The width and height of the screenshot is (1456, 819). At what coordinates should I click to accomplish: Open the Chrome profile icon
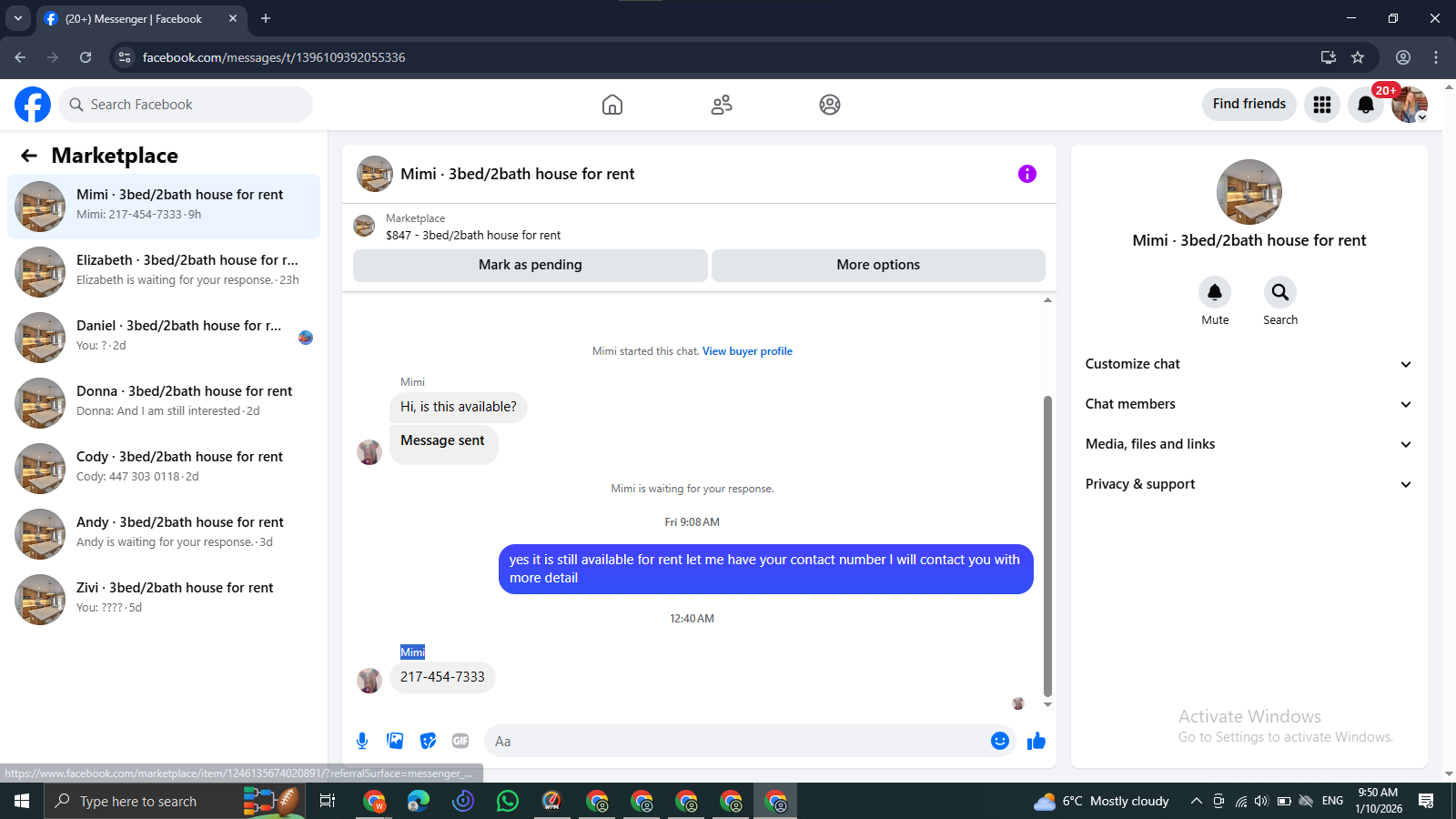click(1403, 57)
